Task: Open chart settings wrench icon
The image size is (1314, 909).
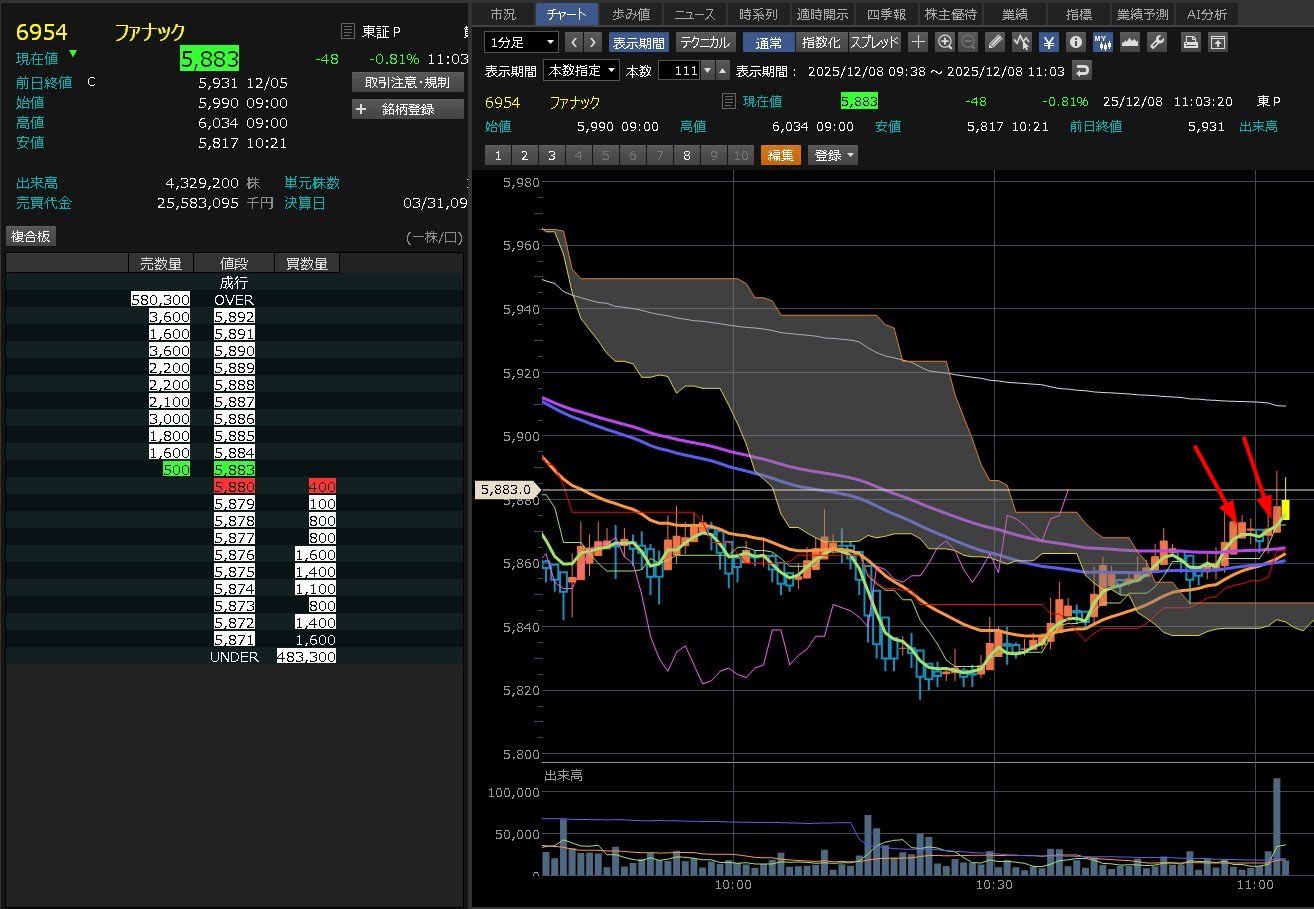Action: (x=1157, y=42)
